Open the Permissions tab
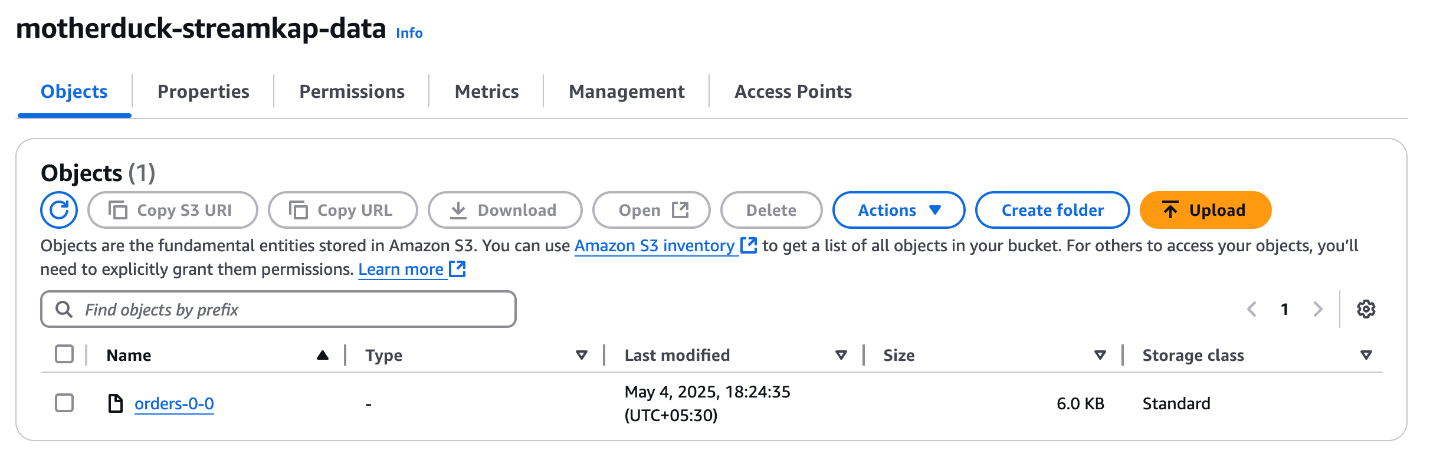This screenshot has width=1430, height=460. (352, 91)
